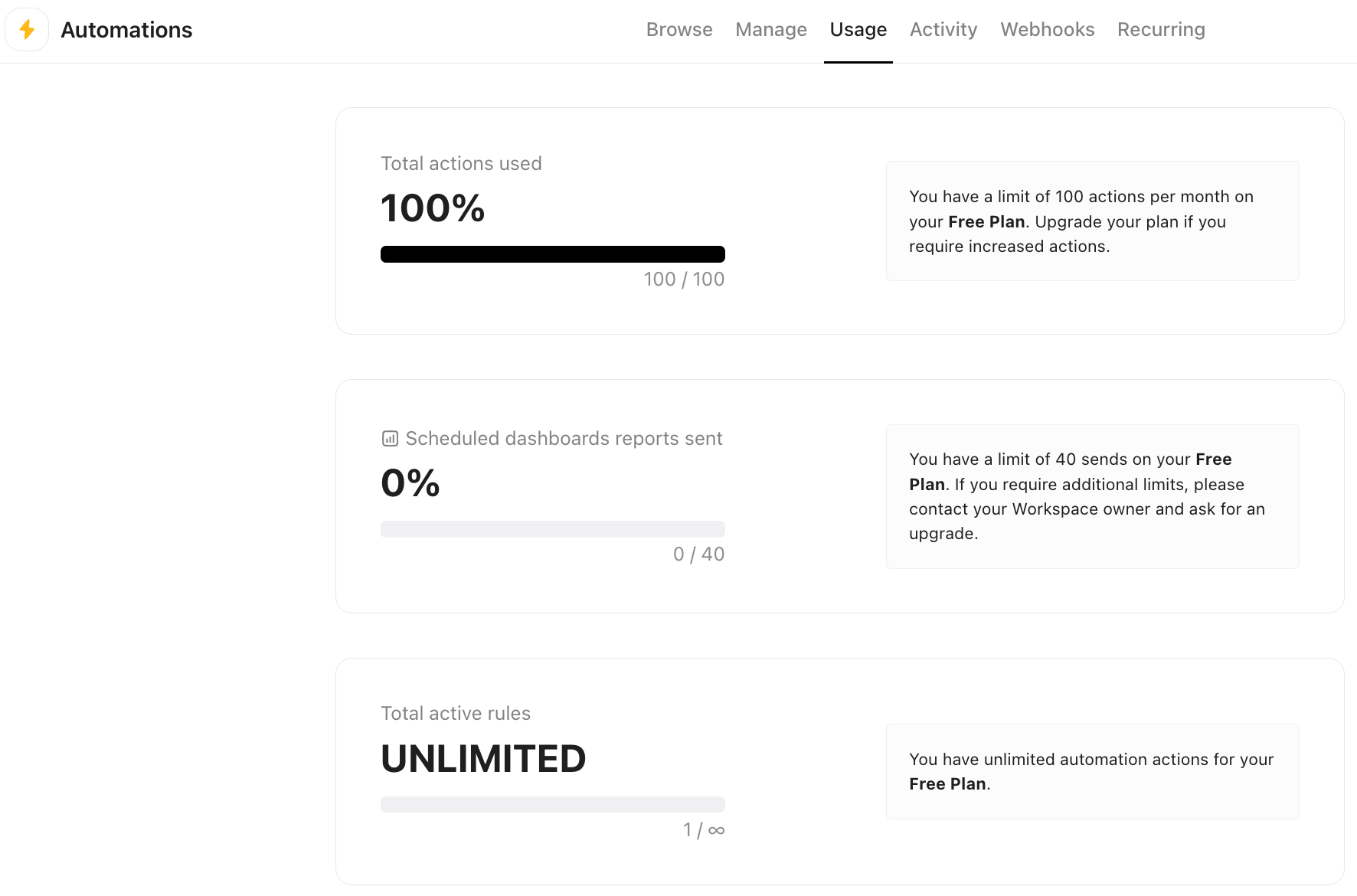Click the UNLIMITED active rules heading
The width and height of the screenshot is (1357, 896).
[483, 759]
